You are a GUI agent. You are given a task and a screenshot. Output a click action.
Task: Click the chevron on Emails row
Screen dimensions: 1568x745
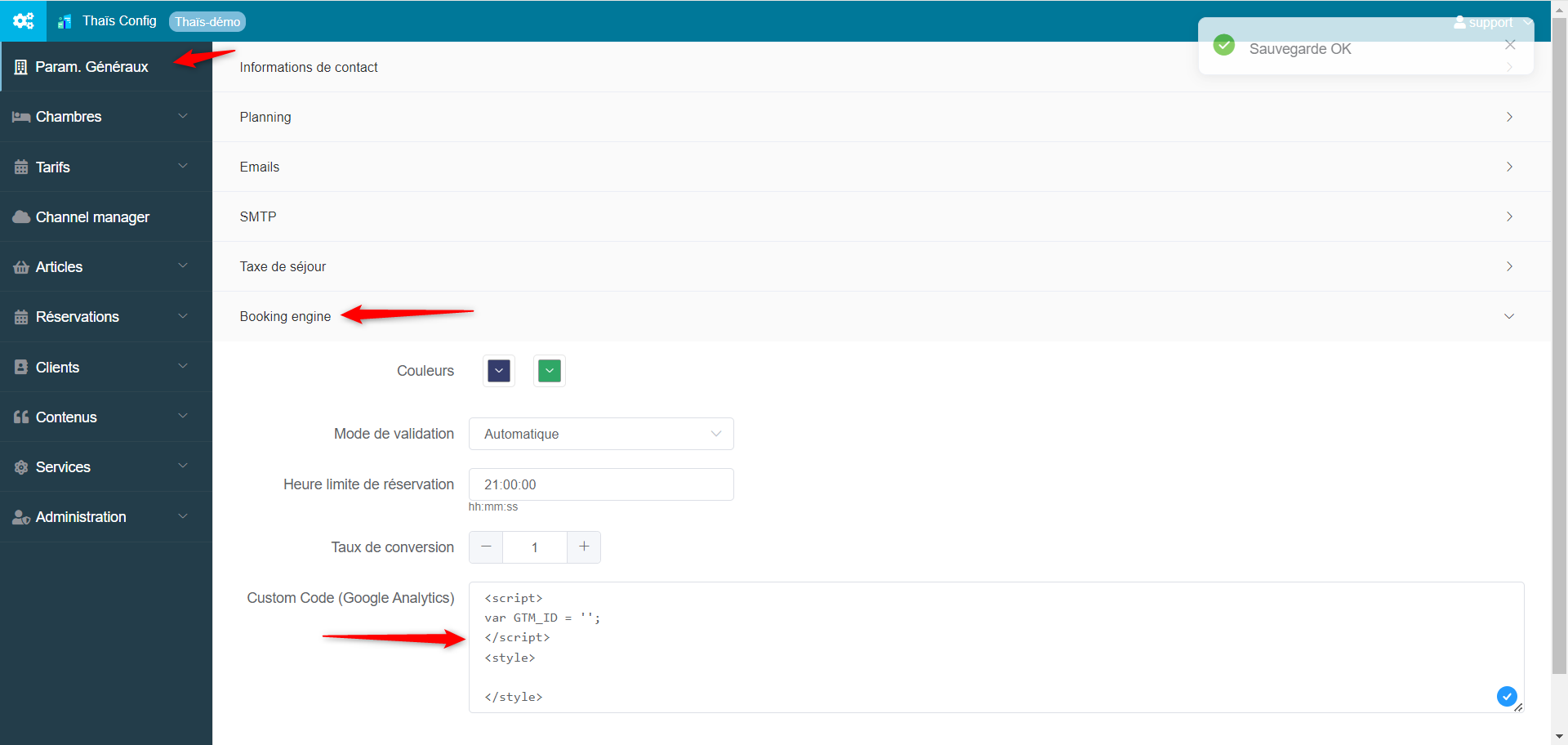point(1509,167)
